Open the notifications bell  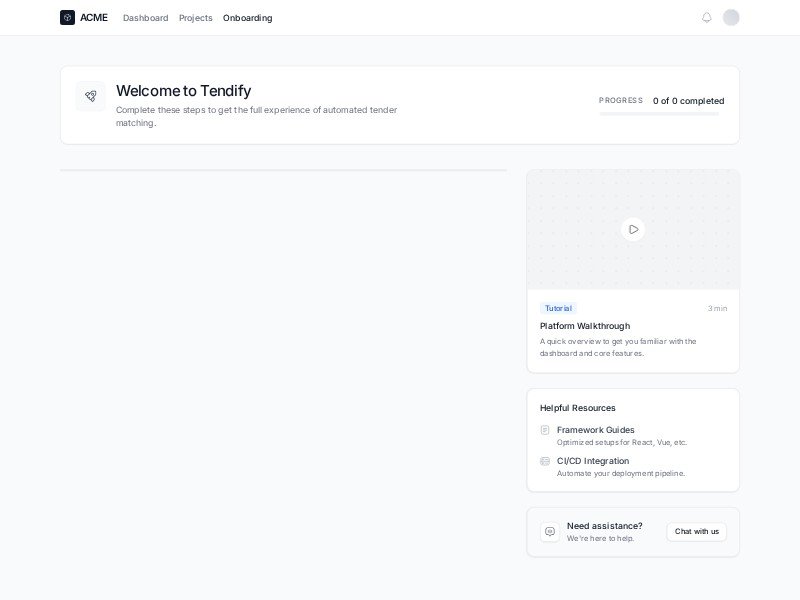coord(707,17)
